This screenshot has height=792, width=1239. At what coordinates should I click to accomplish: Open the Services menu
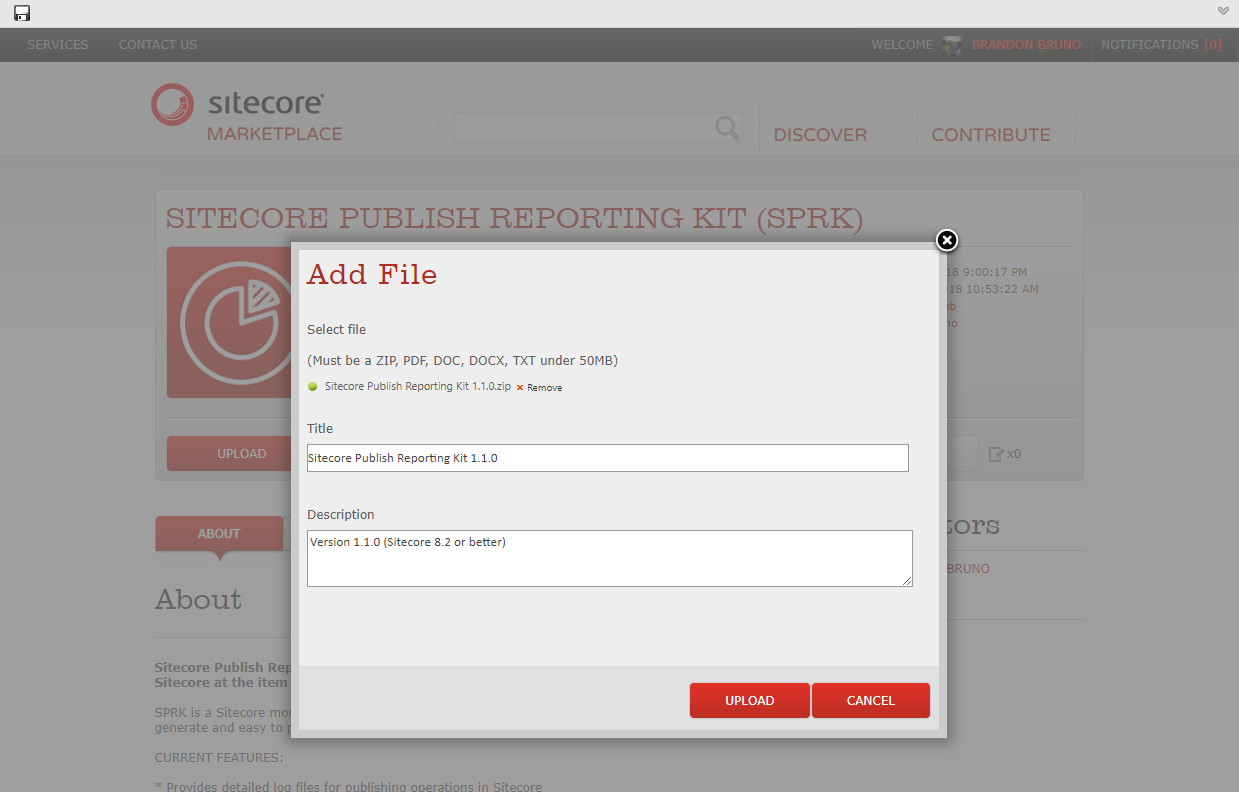pyautogui.click(x=57, y=45)
